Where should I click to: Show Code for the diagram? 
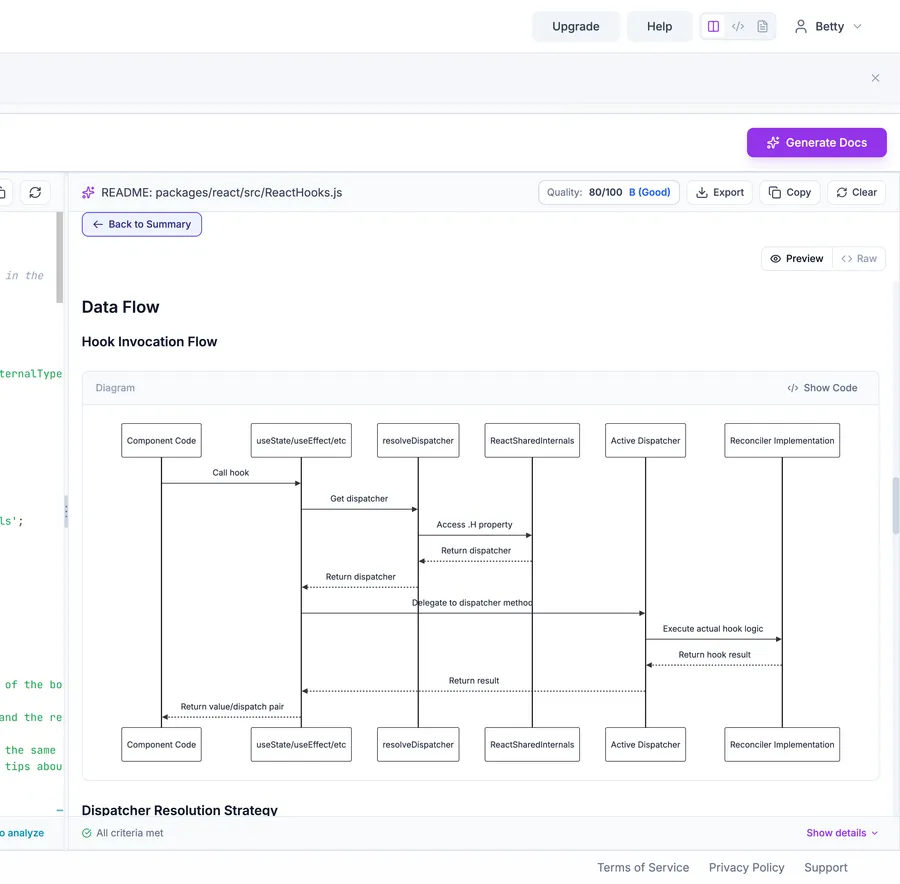pos(822,388)
